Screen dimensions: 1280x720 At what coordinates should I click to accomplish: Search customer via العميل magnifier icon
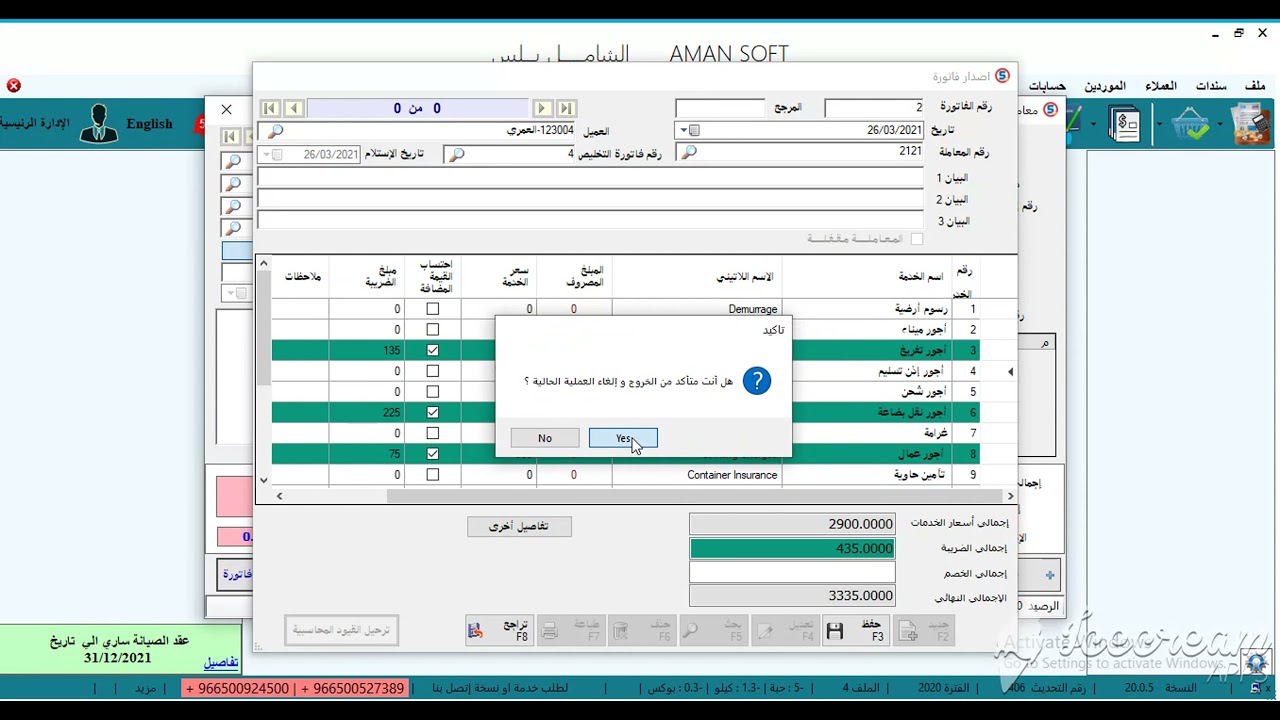(x=276, y=131)
